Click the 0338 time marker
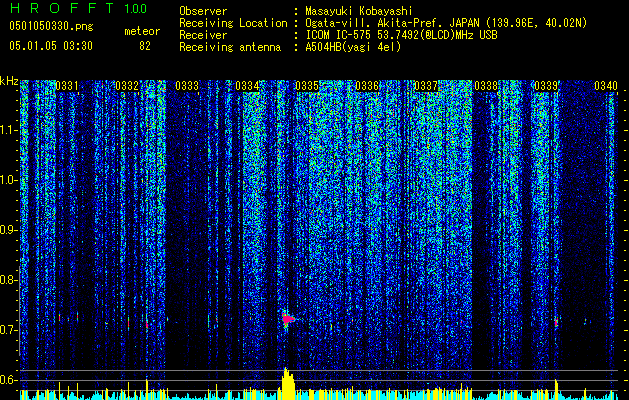 (x=486, y=85)
